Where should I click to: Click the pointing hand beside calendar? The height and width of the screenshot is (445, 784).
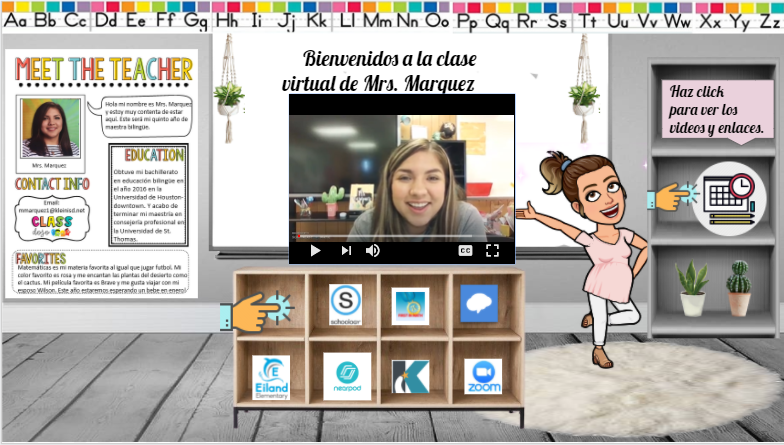pyautogui.click(x=672, y=196)
